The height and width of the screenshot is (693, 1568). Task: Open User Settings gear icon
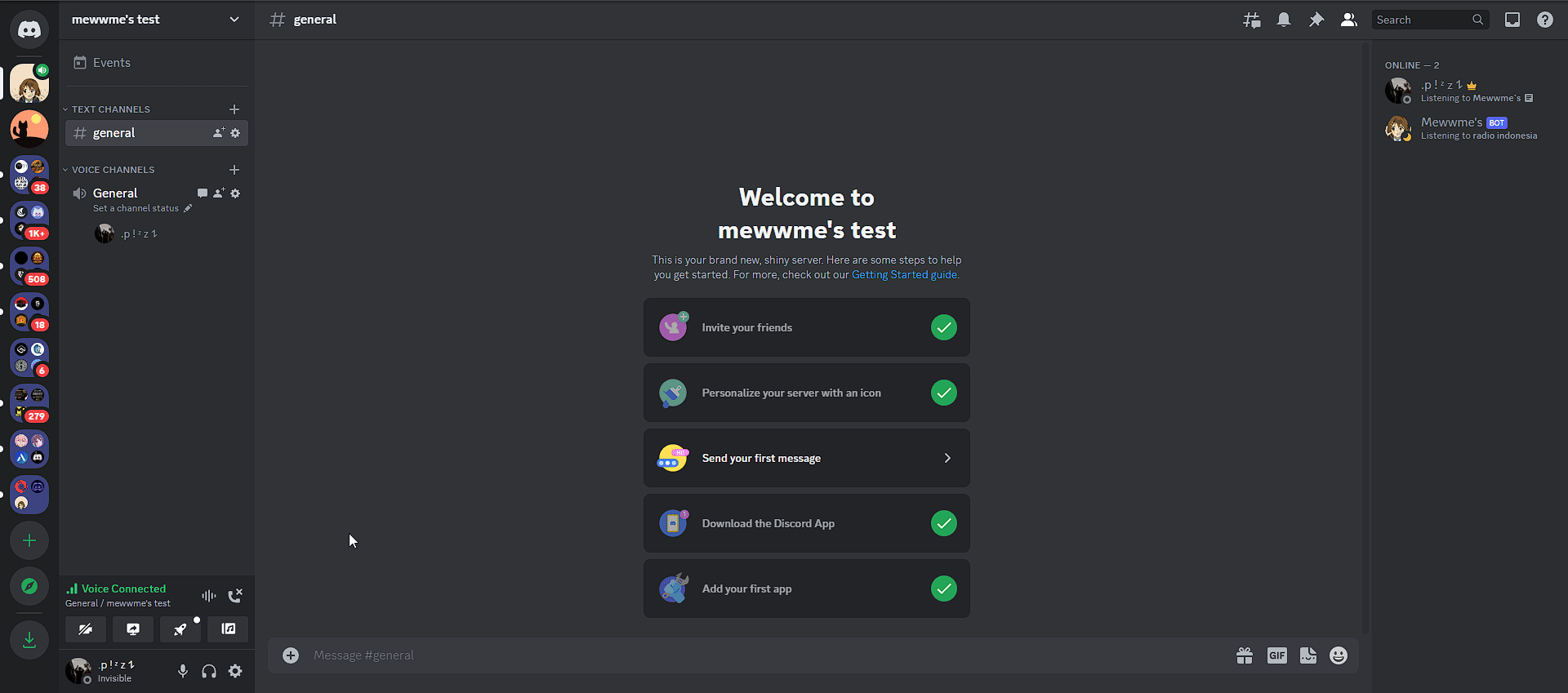click(235, 671)
